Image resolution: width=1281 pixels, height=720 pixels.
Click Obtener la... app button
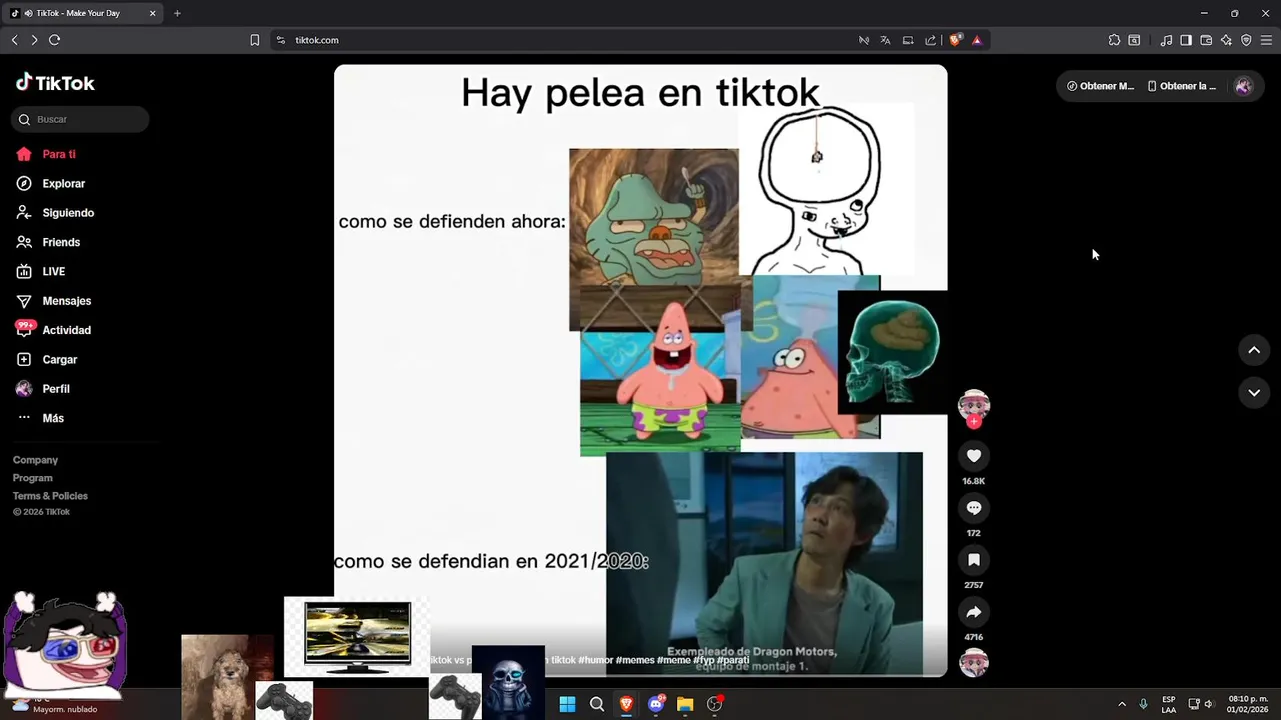1182,86
